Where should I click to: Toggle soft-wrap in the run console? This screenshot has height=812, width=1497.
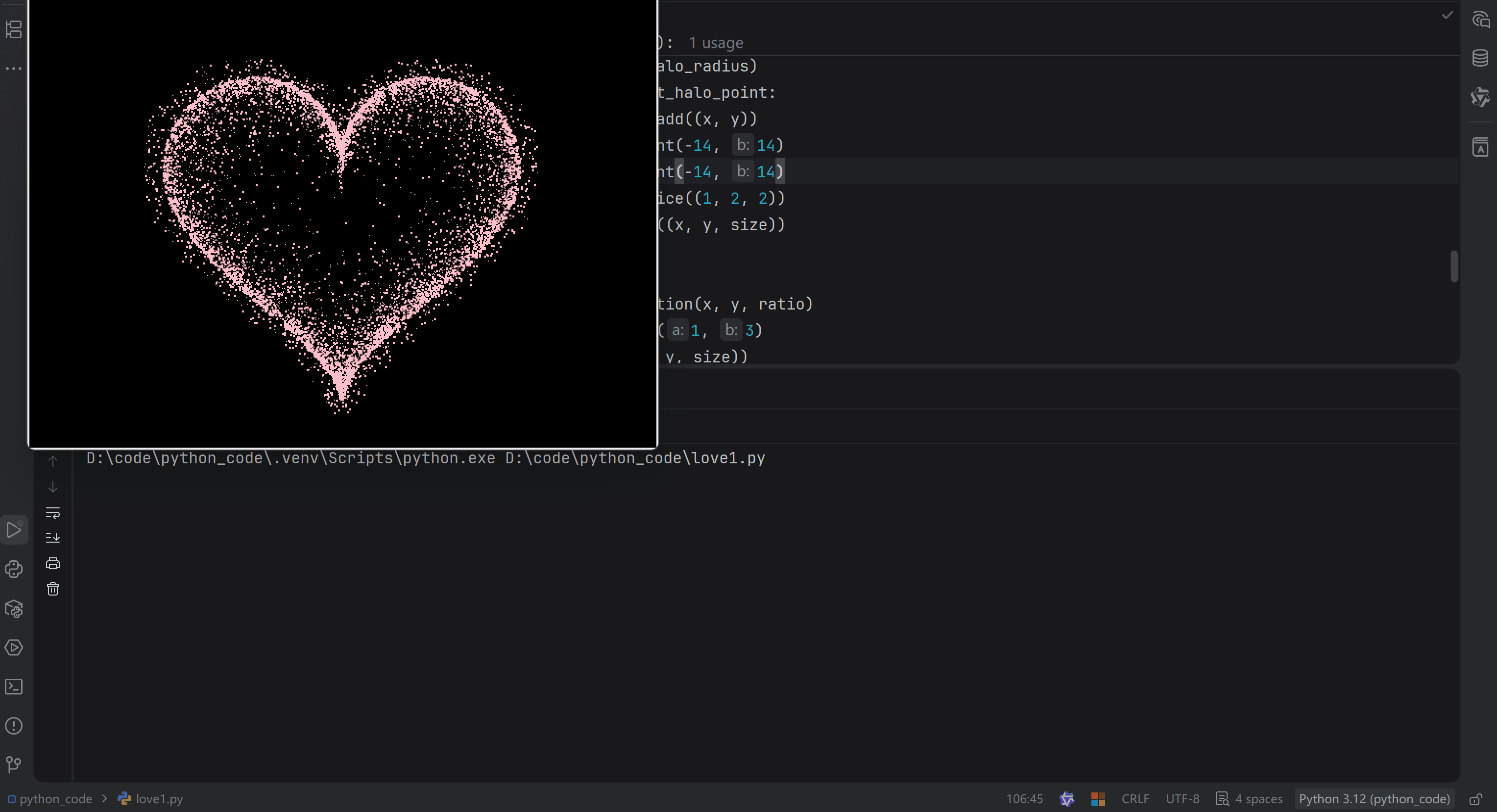pos(53,512)
